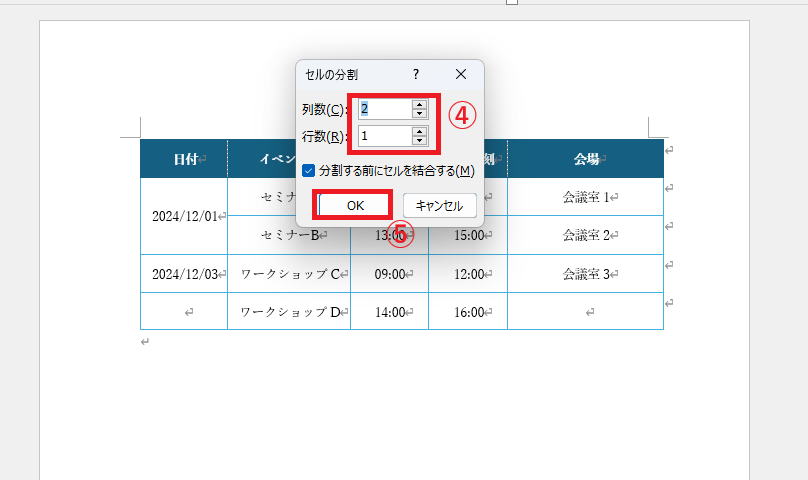Increase 行数 with the up arrow
The height and width of the screenshot is (480, 808).
pos(419,131)
